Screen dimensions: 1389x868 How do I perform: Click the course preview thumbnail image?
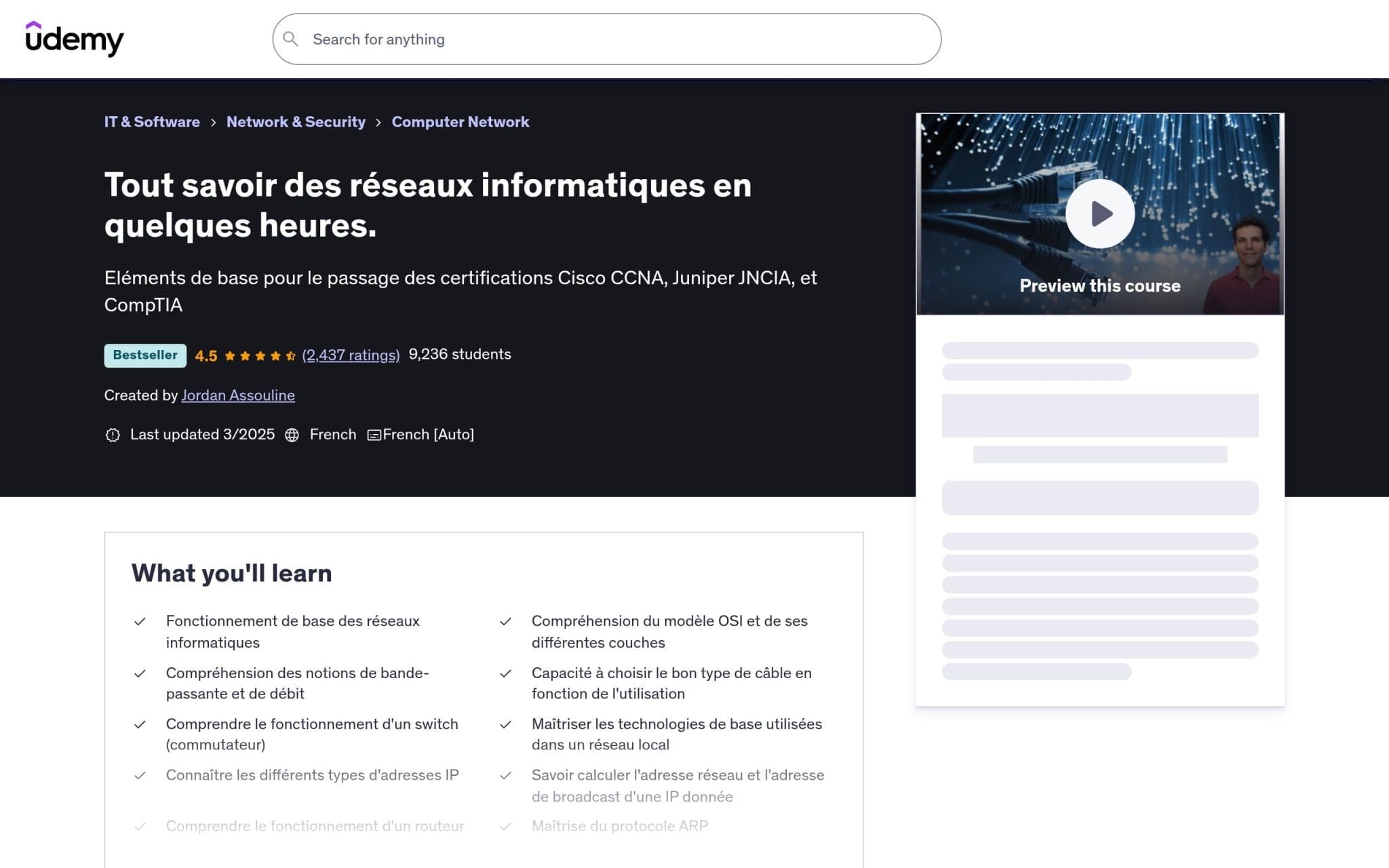(1099, 214)
